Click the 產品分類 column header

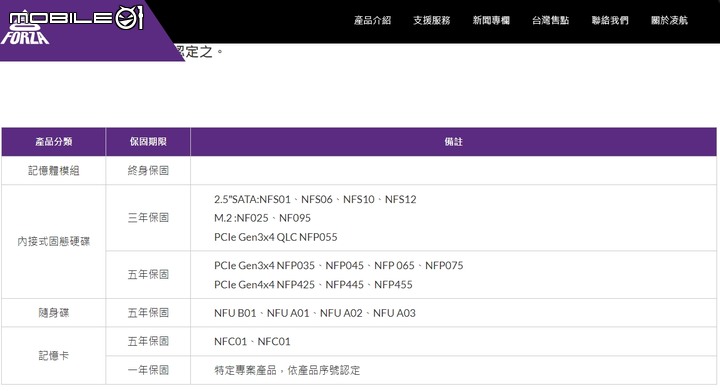coord(54,142)
